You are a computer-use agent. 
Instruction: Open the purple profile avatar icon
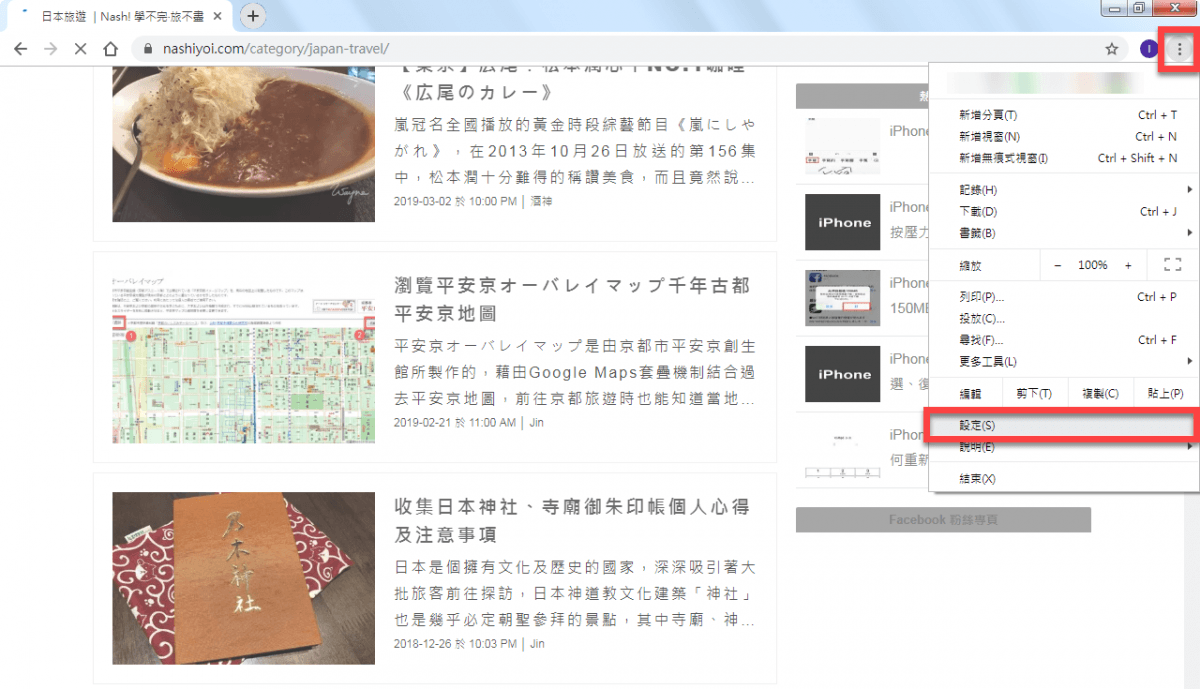coord(1149,49)
